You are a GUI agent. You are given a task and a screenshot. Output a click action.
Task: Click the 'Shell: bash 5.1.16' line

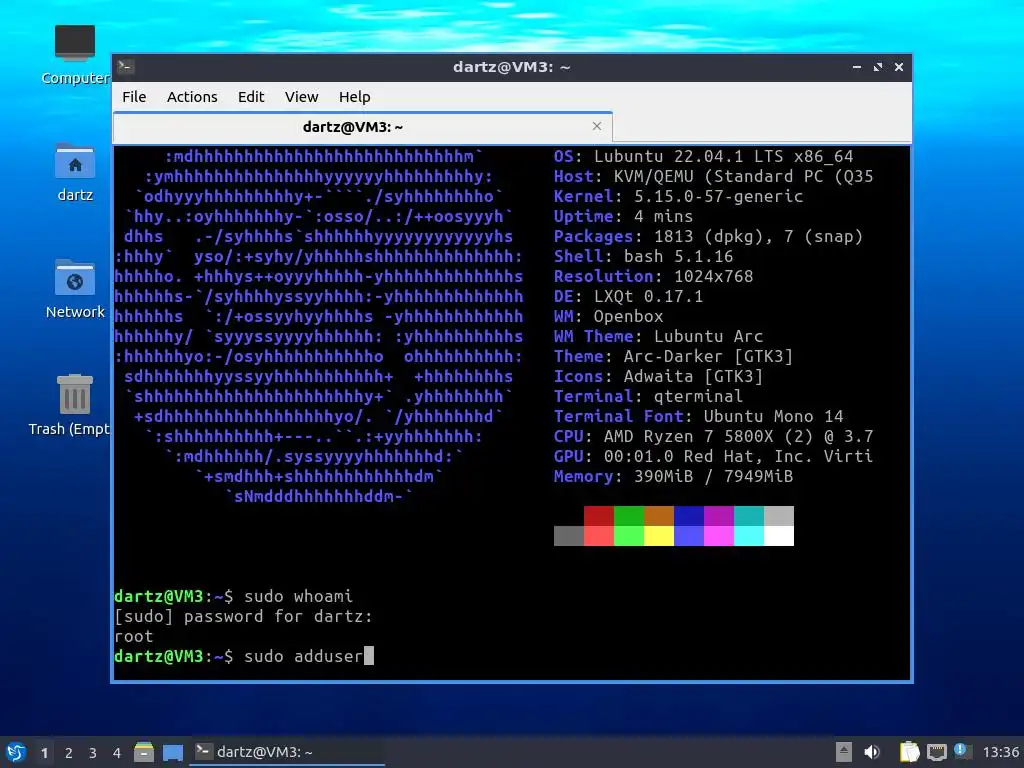[643, 257]
